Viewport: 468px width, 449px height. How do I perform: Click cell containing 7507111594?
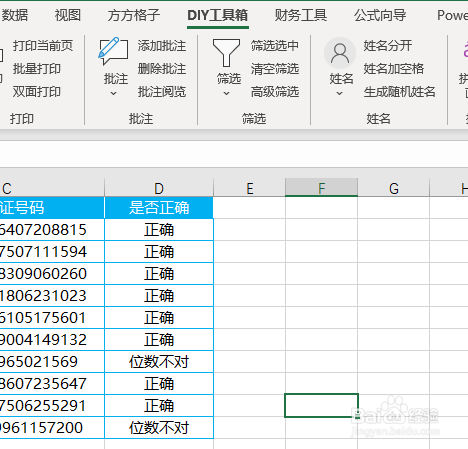tap(52, 252)
